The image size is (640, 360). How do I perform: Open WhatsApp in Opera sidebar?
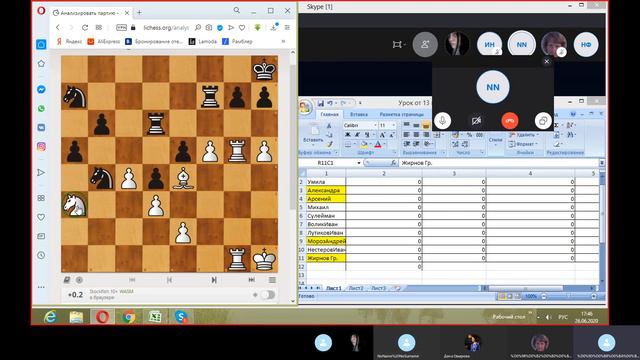coord(41,109)
